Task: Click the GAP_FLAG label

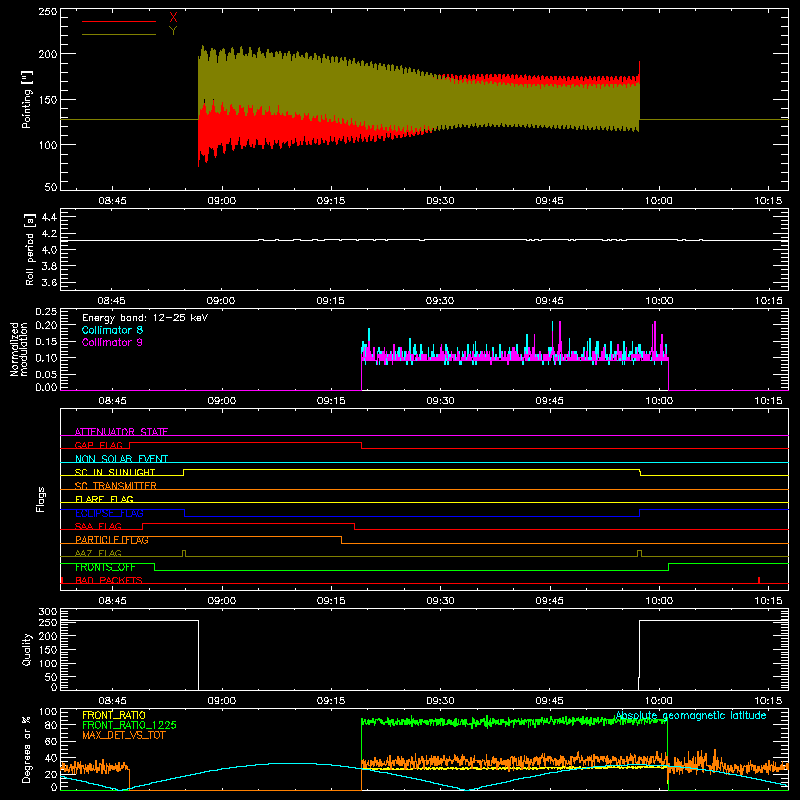Action: 98,445
